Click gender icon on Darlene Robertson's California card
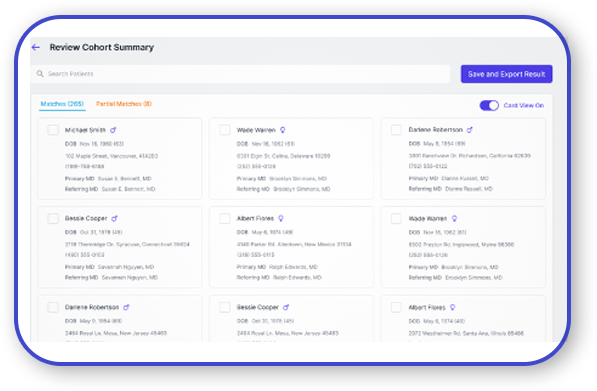 point(469,130)
